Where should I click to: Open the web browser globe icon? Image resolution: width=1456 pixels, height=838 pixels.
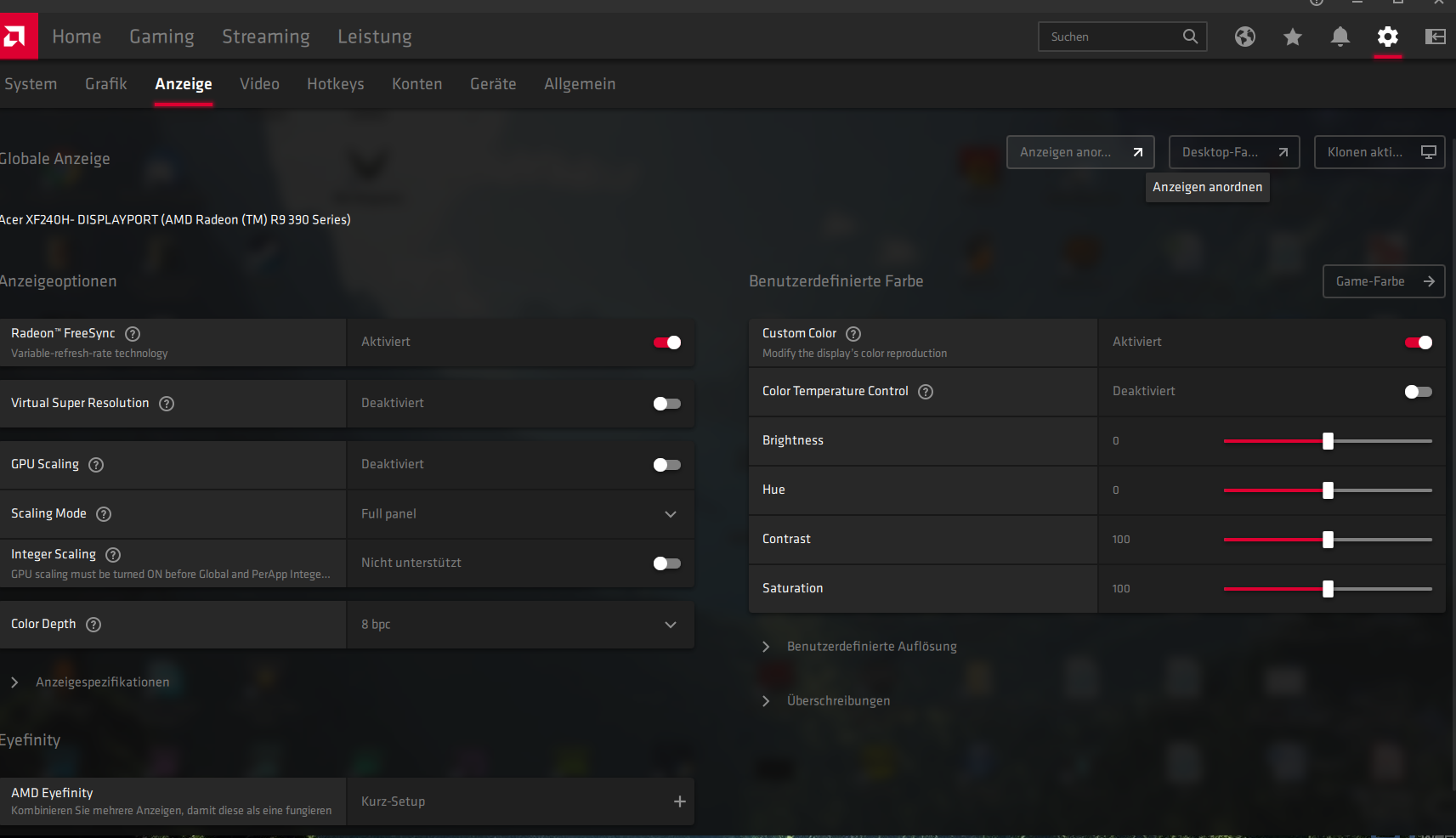tap(1245, 37)
